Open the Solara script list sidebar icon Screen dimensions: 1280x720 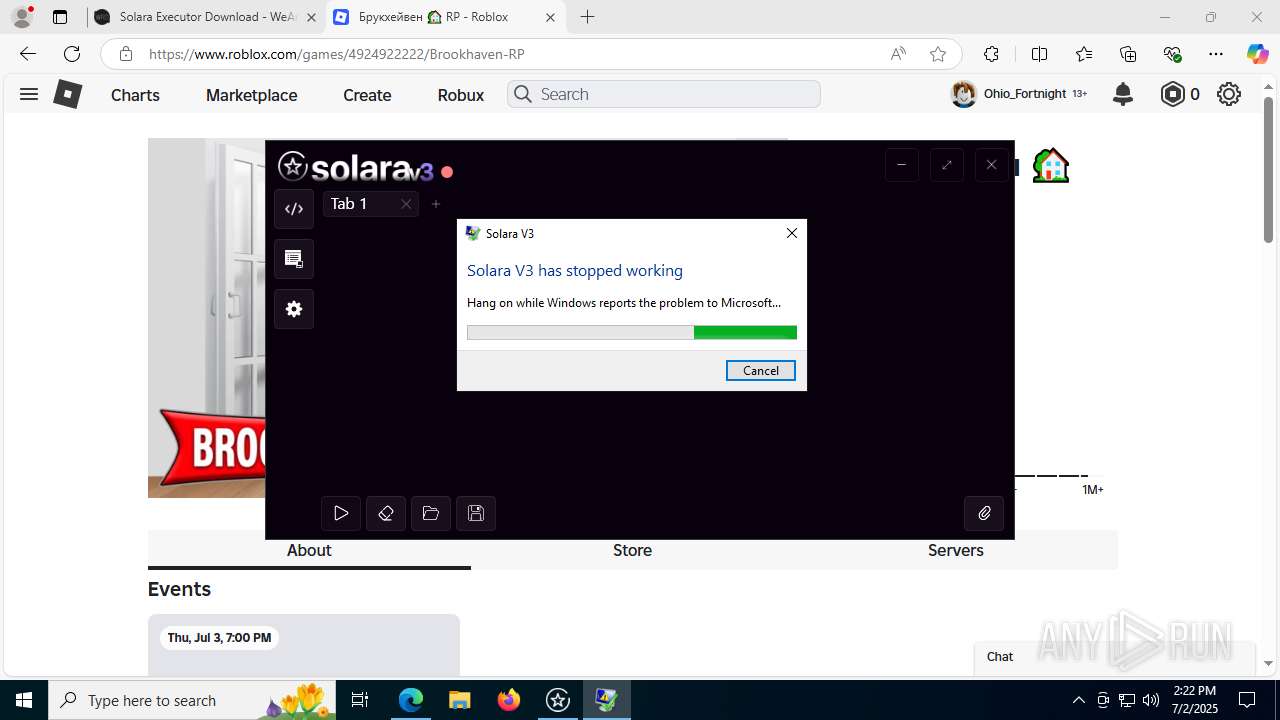pos(294,259)
